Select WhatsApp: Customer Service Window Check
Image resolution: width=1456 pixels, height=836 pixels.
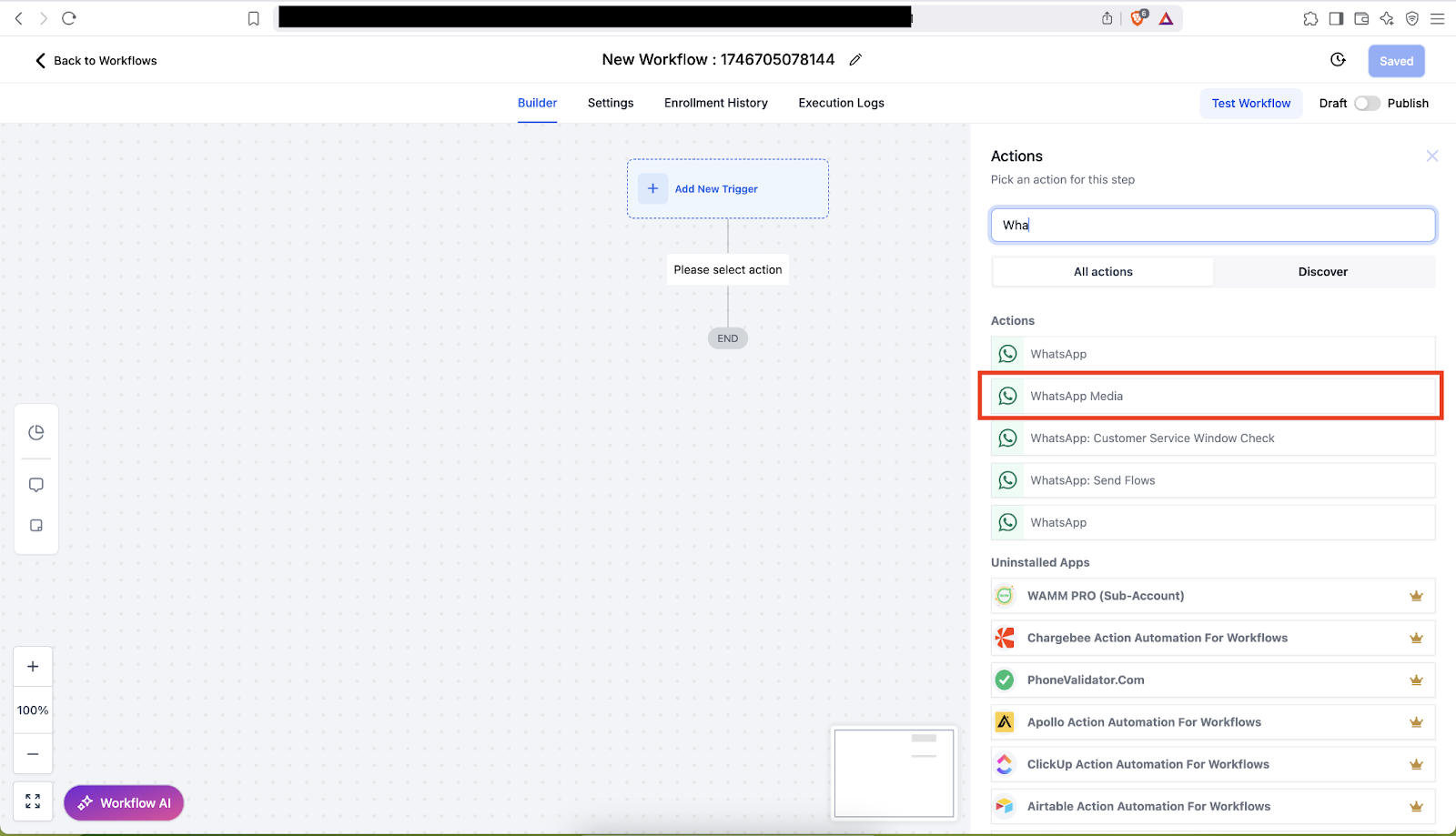pos(1213,438)
